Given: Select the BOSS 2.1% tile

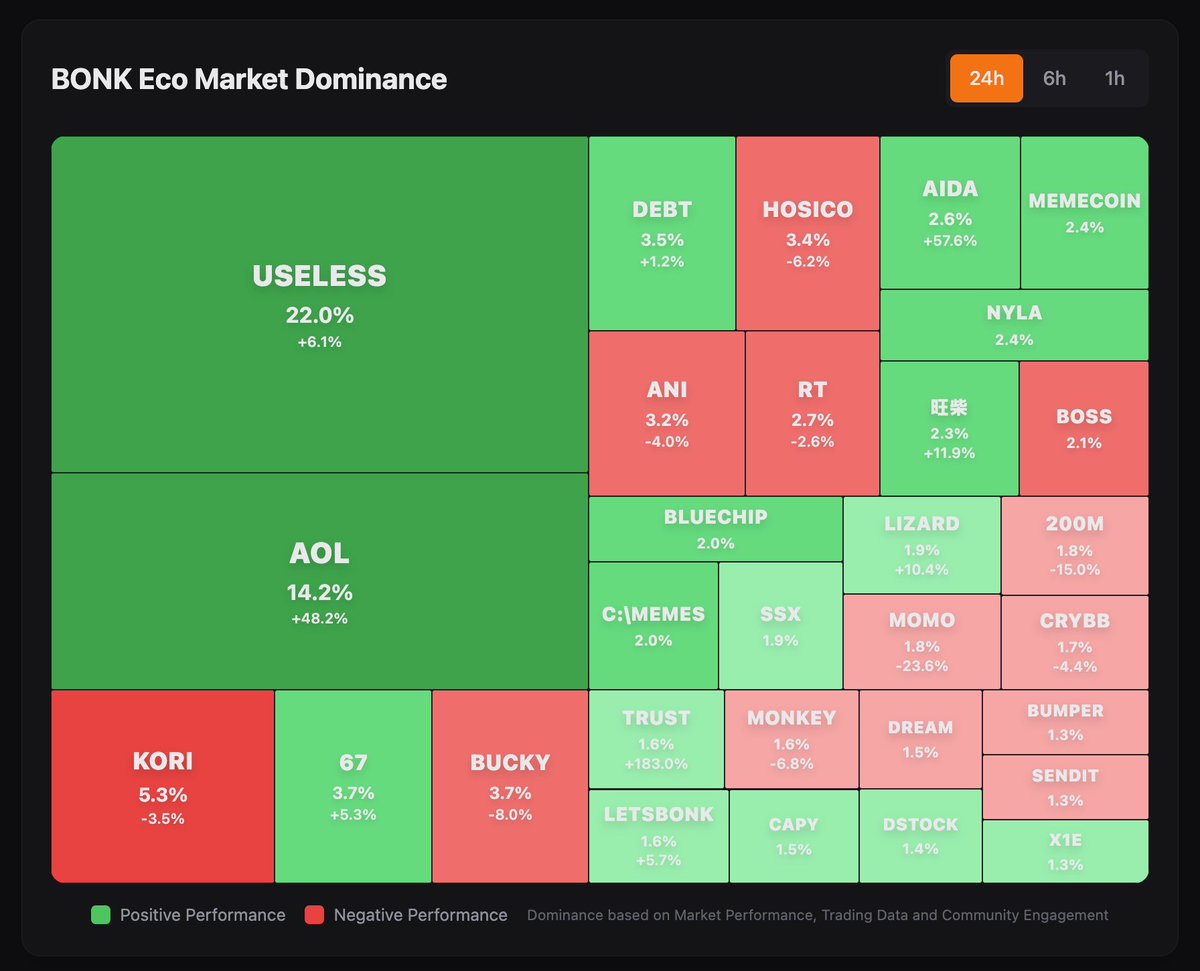Looking at the screenshot, I should 1084,428.
